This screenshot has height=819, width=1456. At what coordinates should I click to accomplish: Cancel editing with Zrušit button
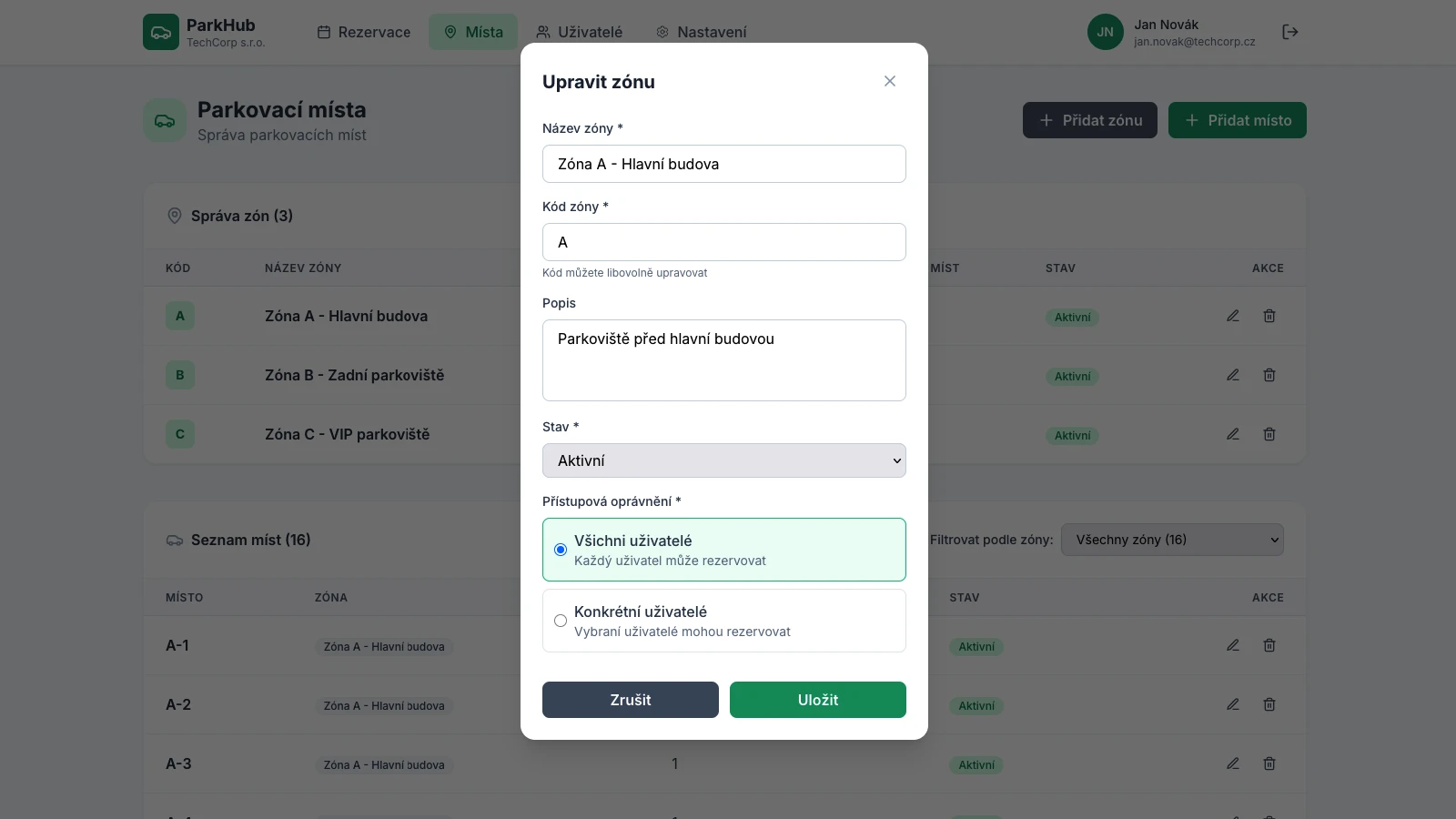coord(630,700)
